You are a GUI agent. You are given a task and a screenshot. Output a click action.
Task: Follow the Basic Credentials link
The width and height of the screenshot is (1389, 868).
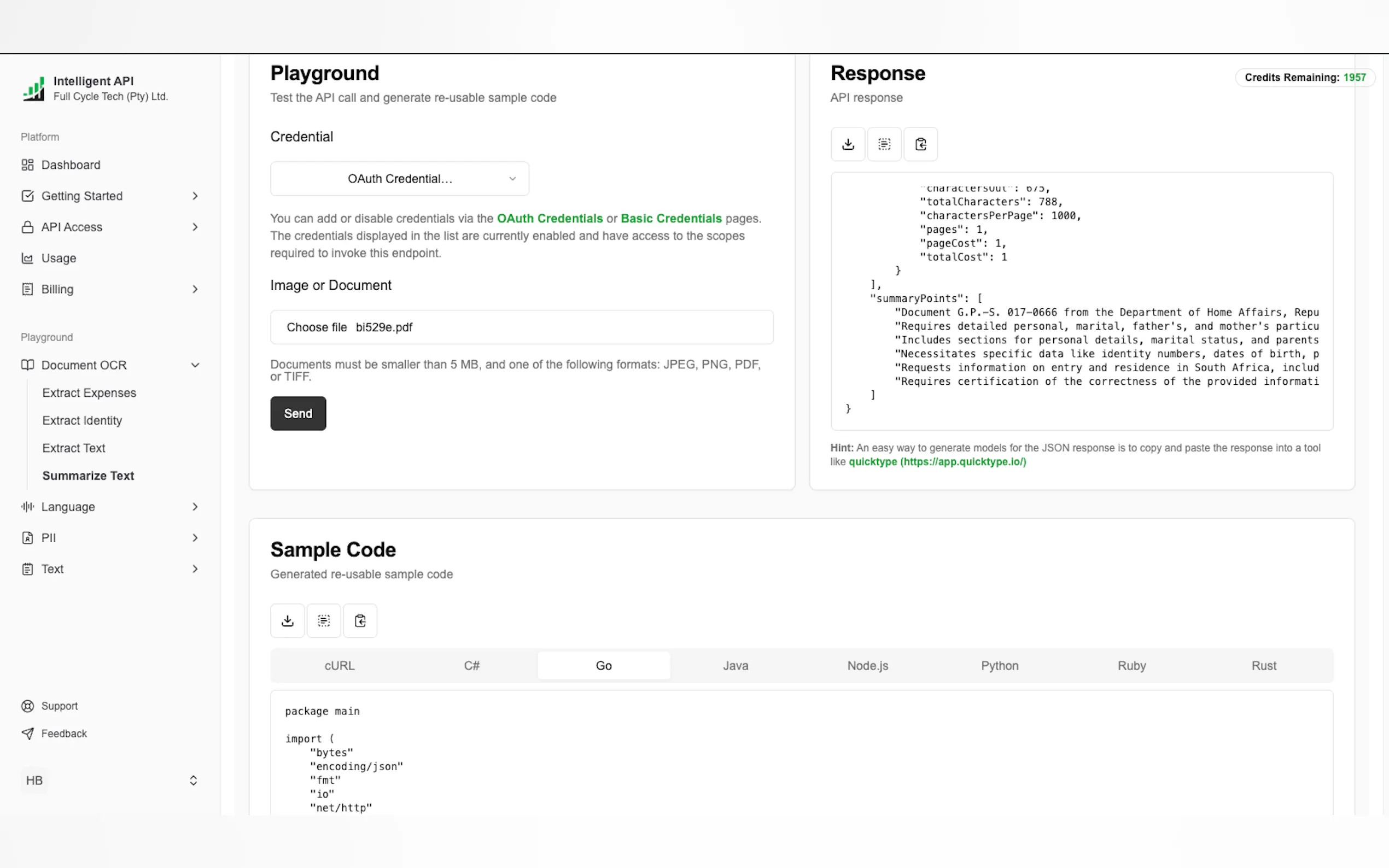(x=670, y=219)
